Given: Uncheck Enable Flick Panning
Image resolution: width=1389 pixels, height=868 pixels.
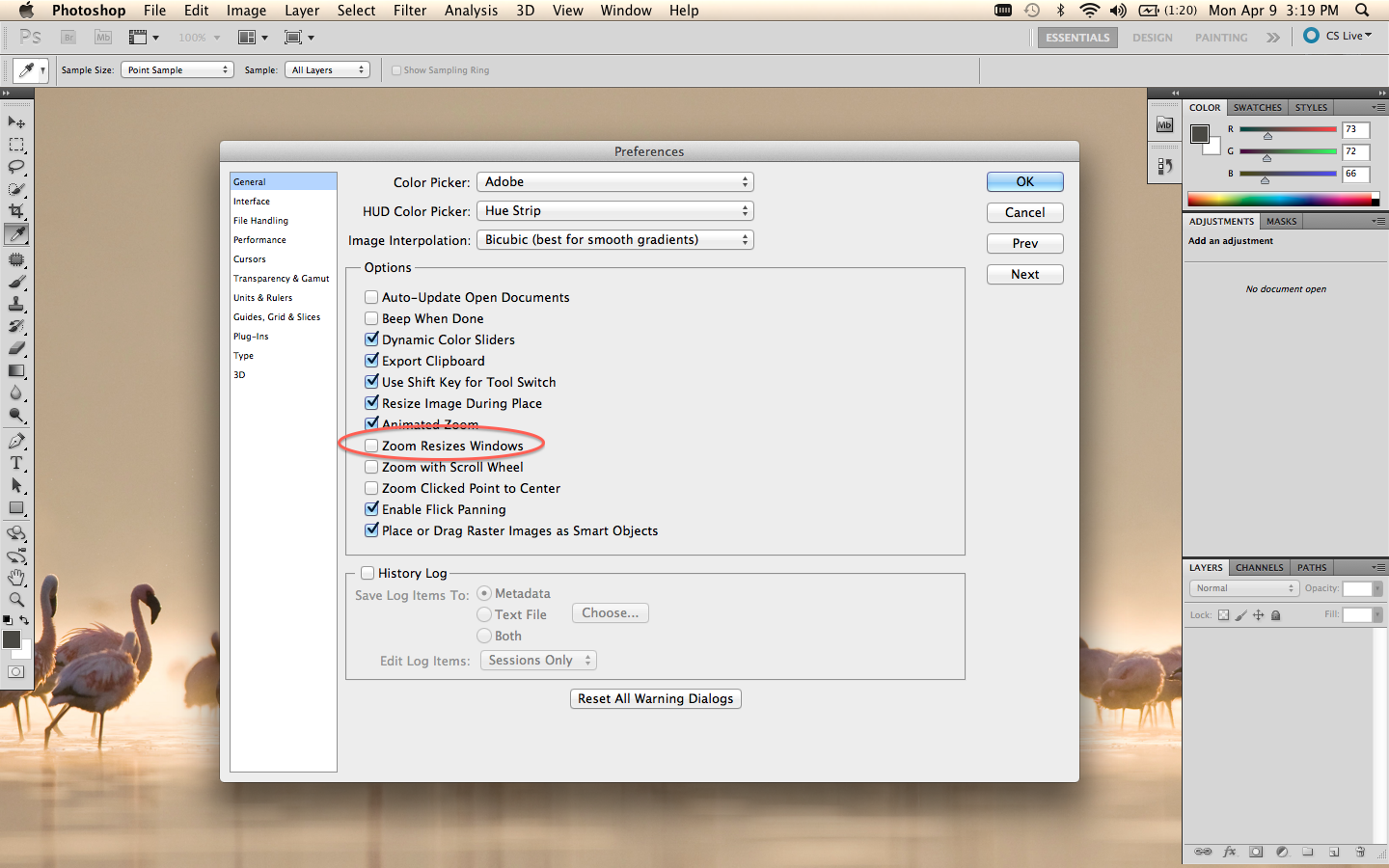Looking at the screenshot, I should (x=371, y=509).
